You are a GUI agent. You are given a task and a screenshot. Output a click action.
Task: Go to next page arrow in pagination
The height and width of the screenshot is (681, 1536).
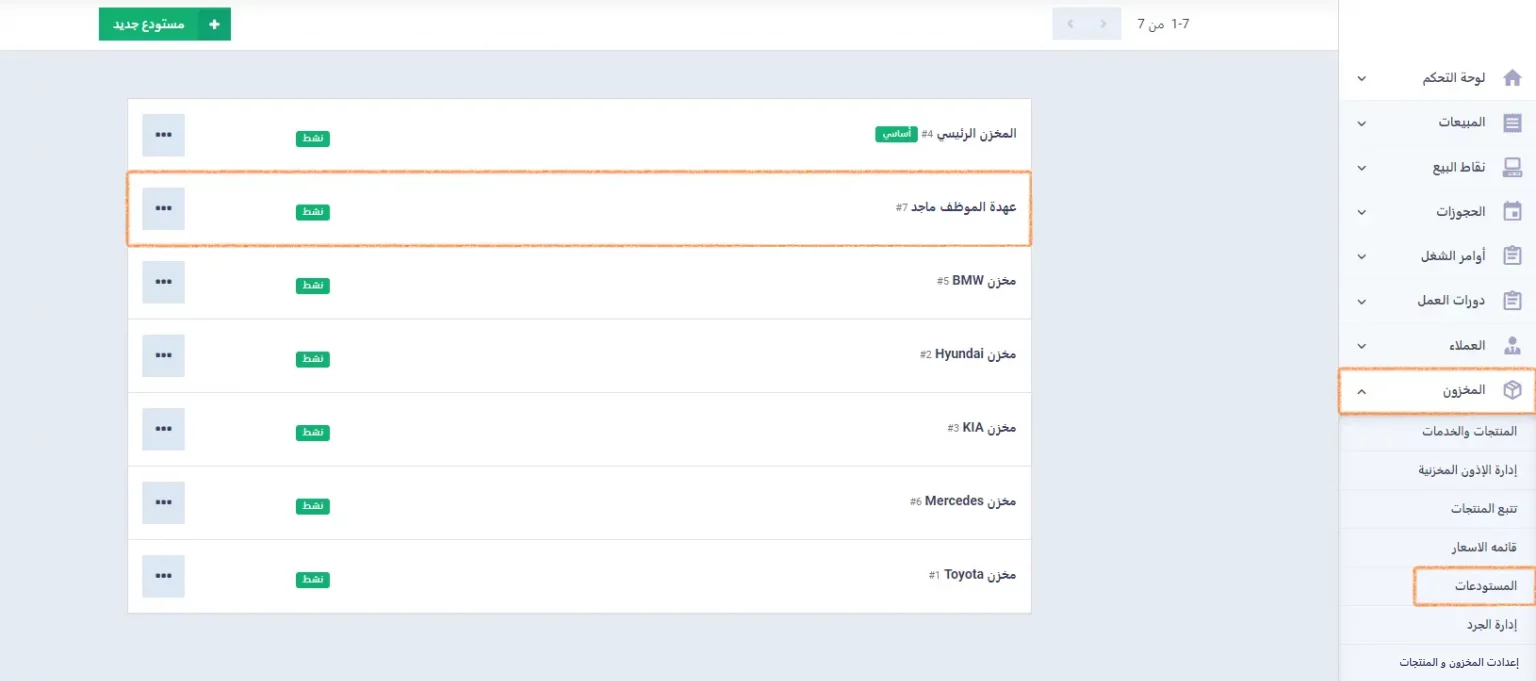pos(1070,23)
